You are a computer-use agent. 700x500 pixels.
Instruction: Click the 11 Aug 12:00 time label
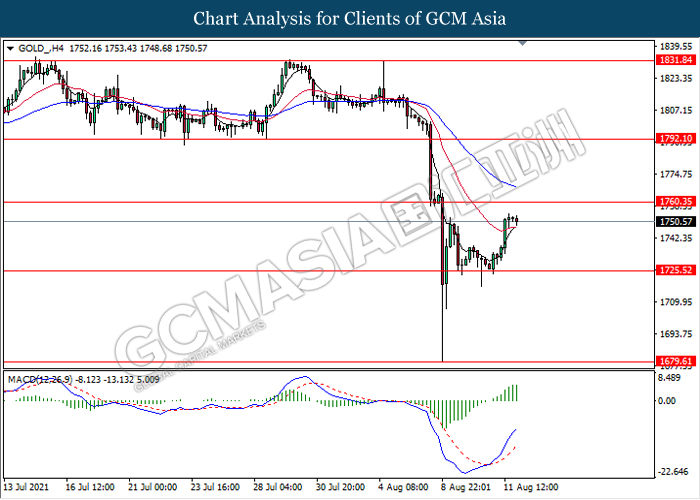531,487
